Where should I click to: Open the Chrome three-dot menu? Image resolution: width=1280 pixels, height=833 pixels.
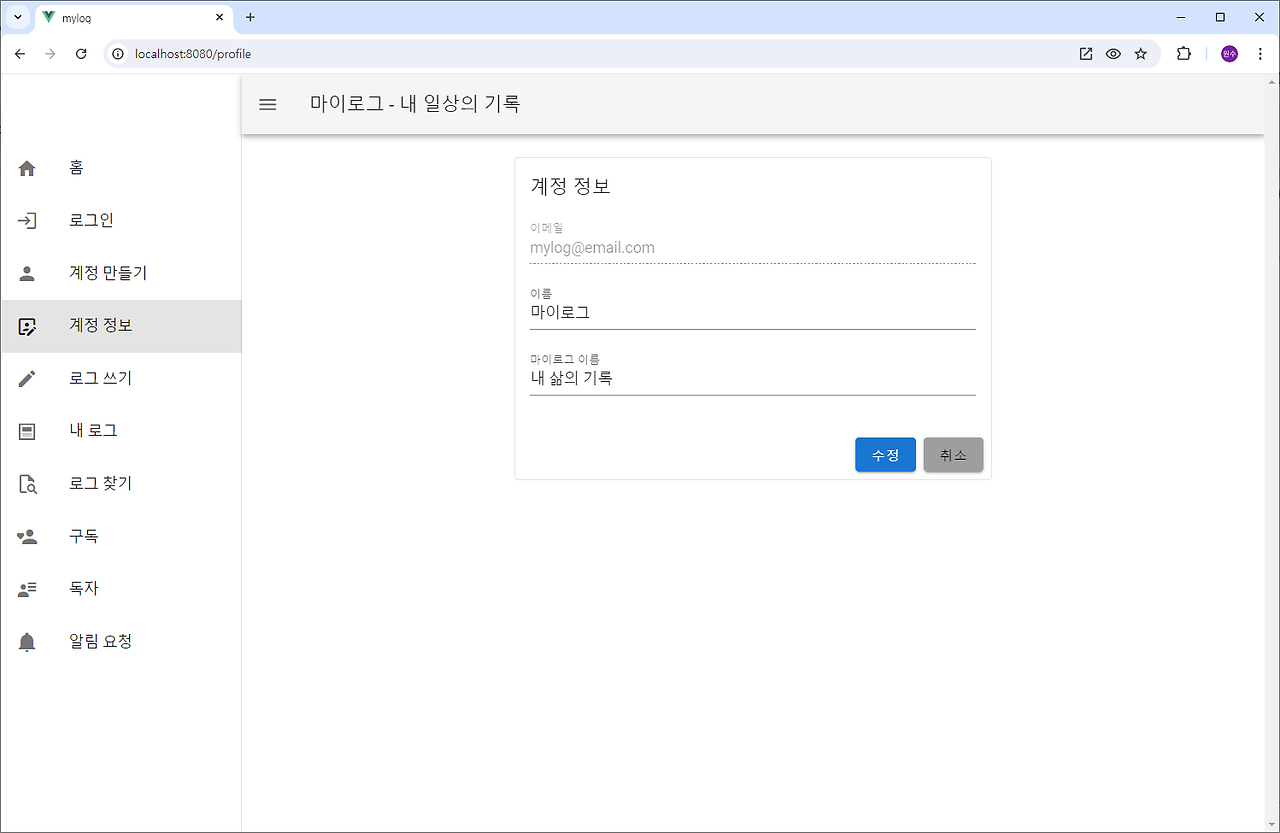coord(1260,54)
